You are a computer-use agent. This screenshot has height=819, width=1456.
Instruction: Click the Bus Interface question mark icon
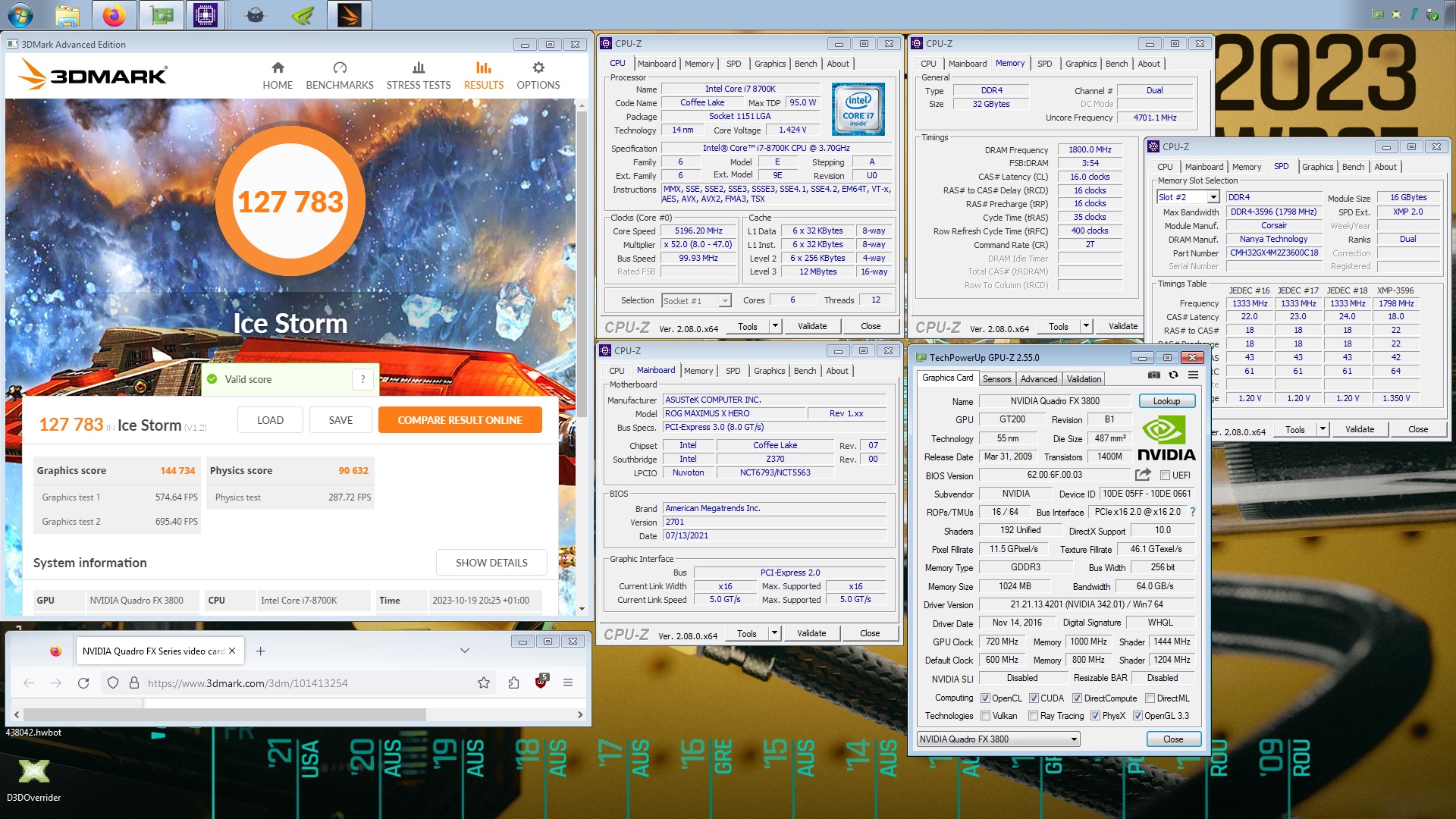pos(1193,512)
